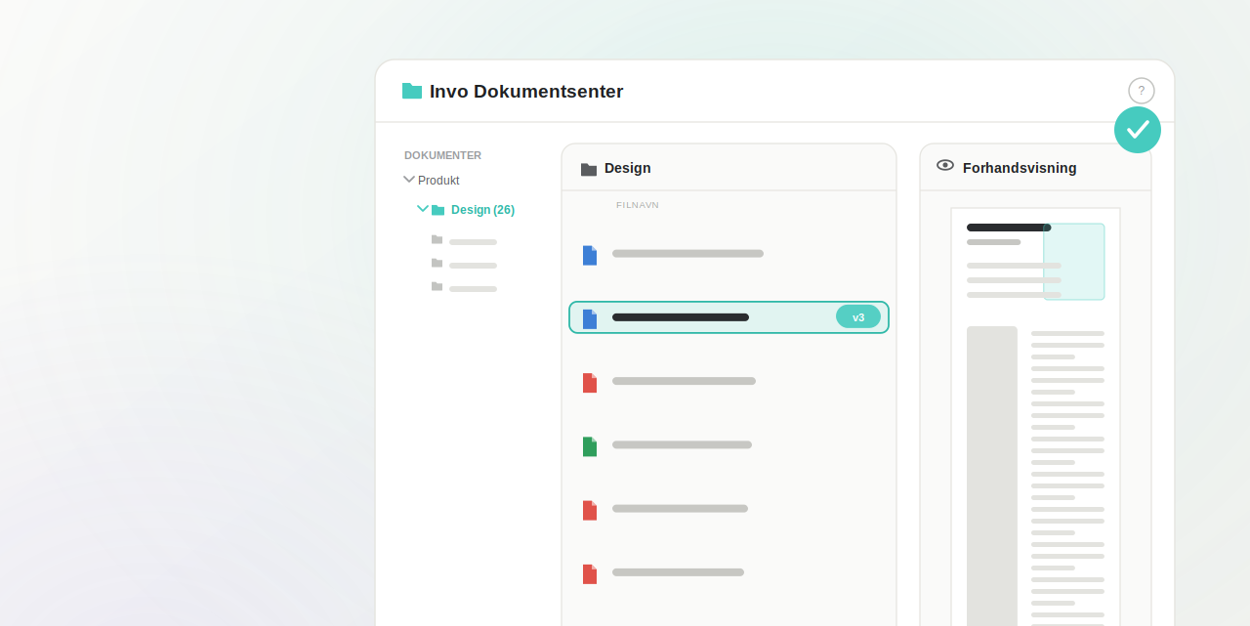Click the Invo Dokumentsenter title
Image resolution: width=1250 pixels, height=626 pixels.
[x=526, y=92]
